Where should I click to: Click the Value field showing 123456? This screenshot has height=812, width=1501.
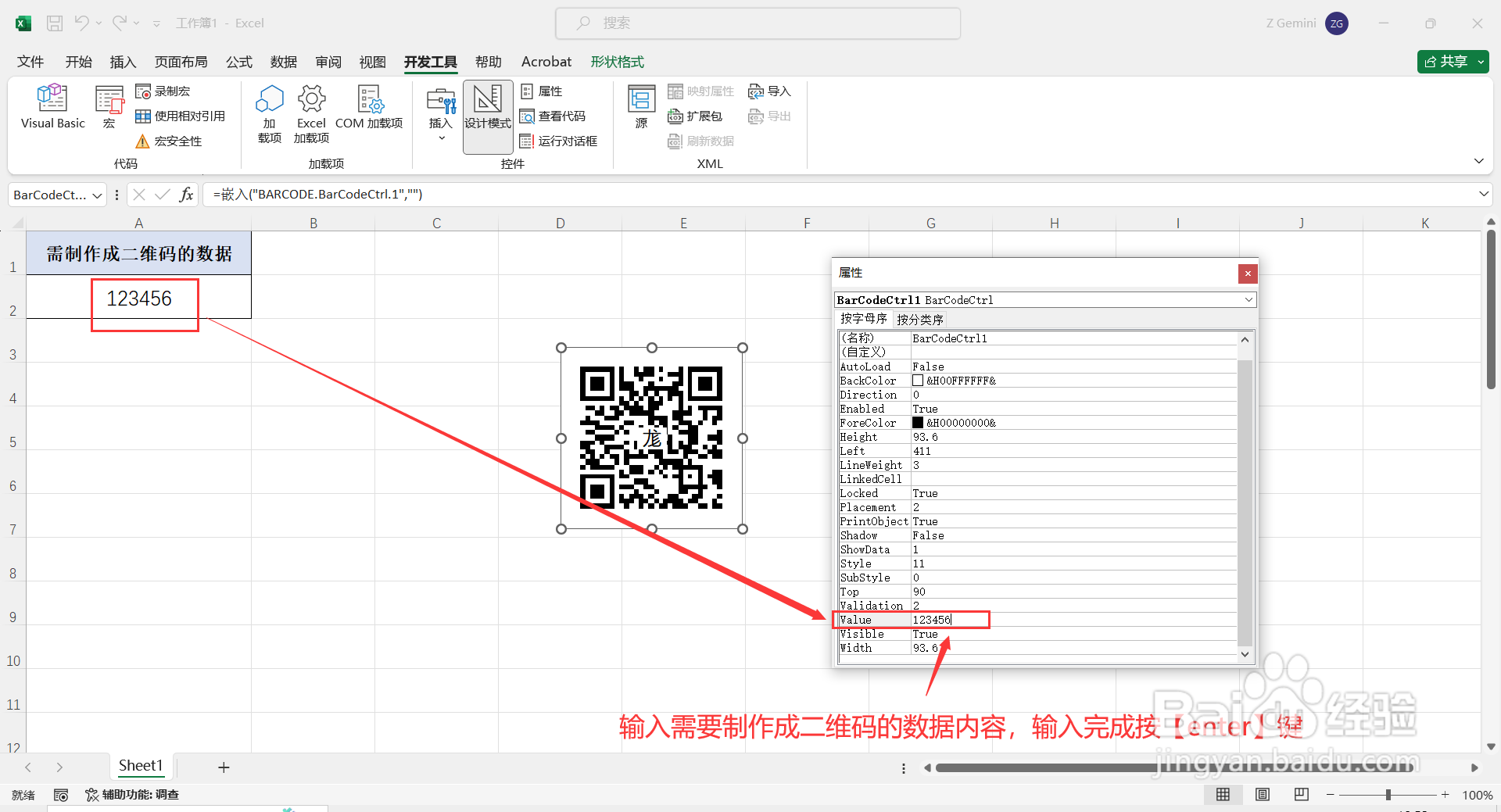[x=946, y=620]
